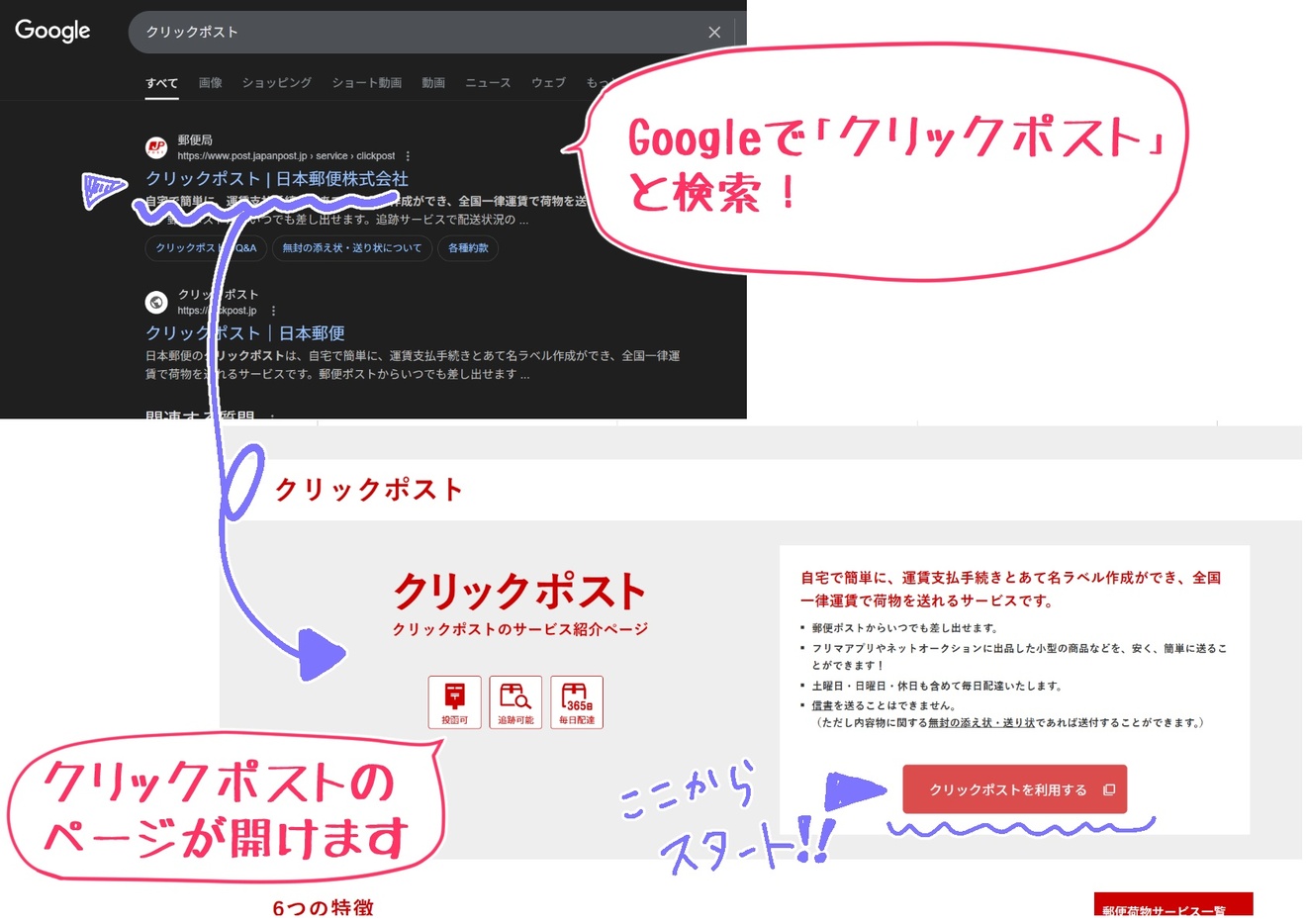Screen dimensions: 1306x924
Task: Open three-dot menu beside post.japanpost.jp URL
Action: [408, 156]
